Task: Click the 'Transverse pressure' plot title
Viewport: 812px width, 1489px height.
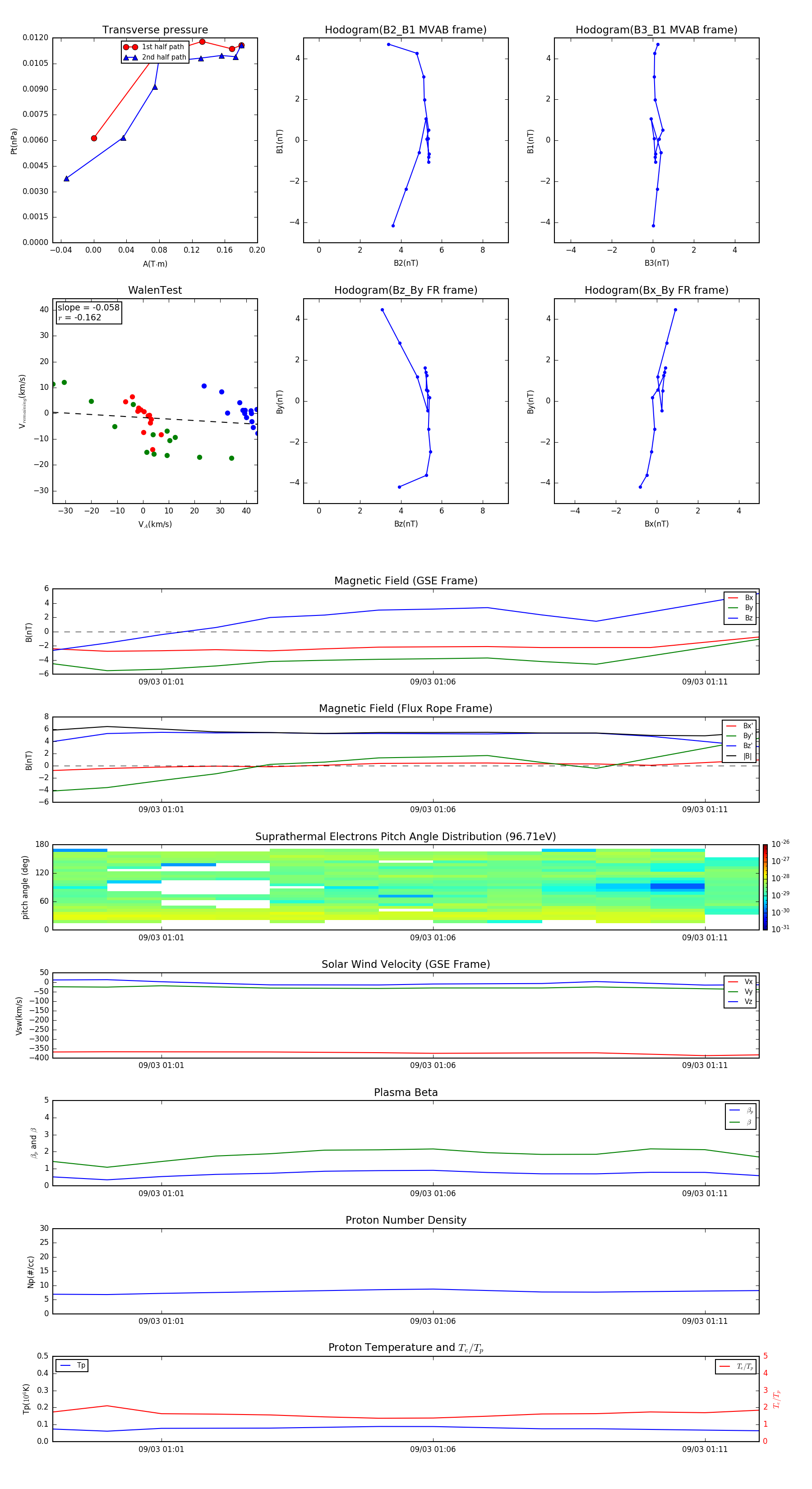Action: (155, 29)
